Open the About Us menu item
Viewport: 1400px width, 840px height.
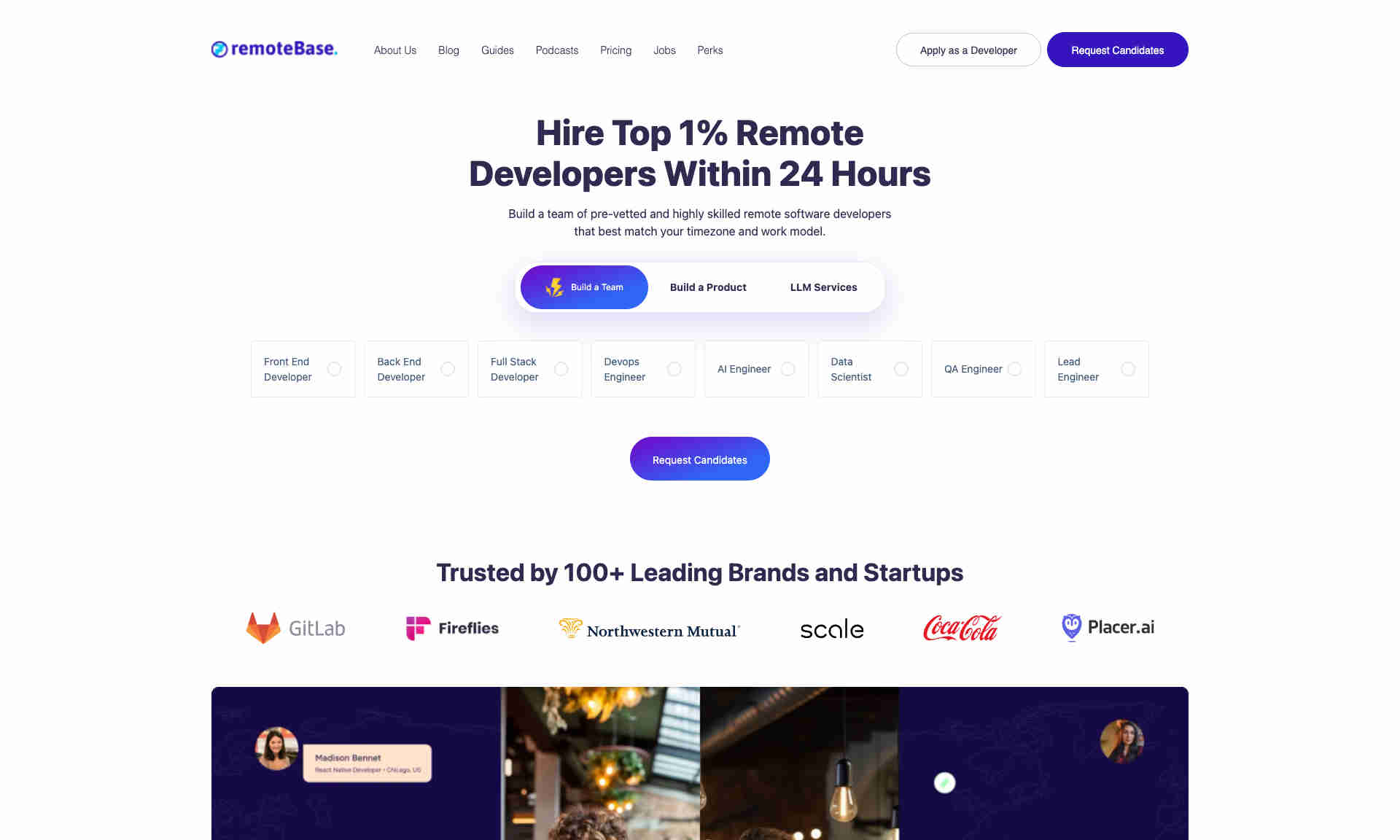tap(395, 49)
